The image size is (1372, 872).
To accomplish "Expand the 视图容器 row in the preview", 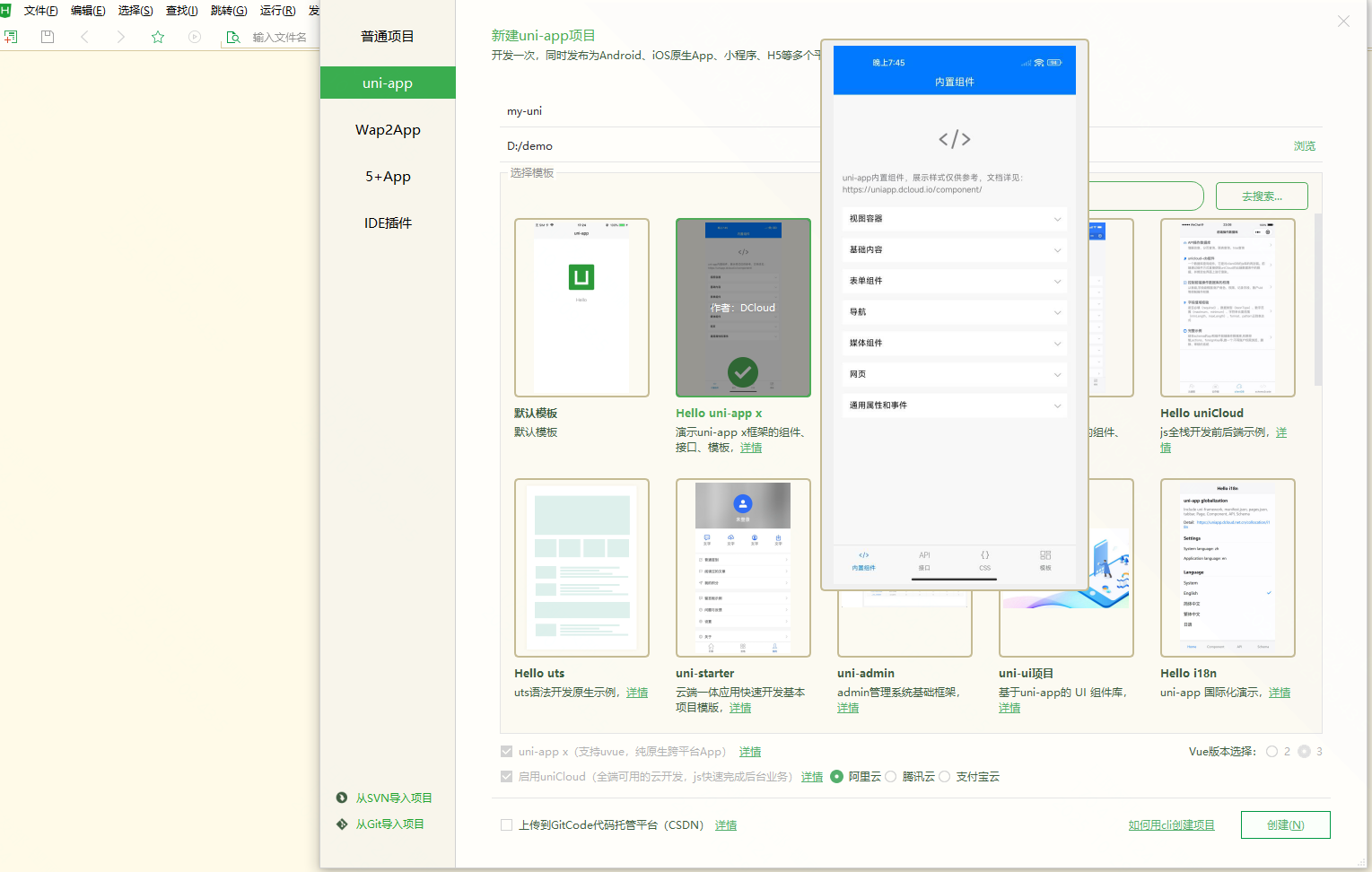I will [955, 219].
